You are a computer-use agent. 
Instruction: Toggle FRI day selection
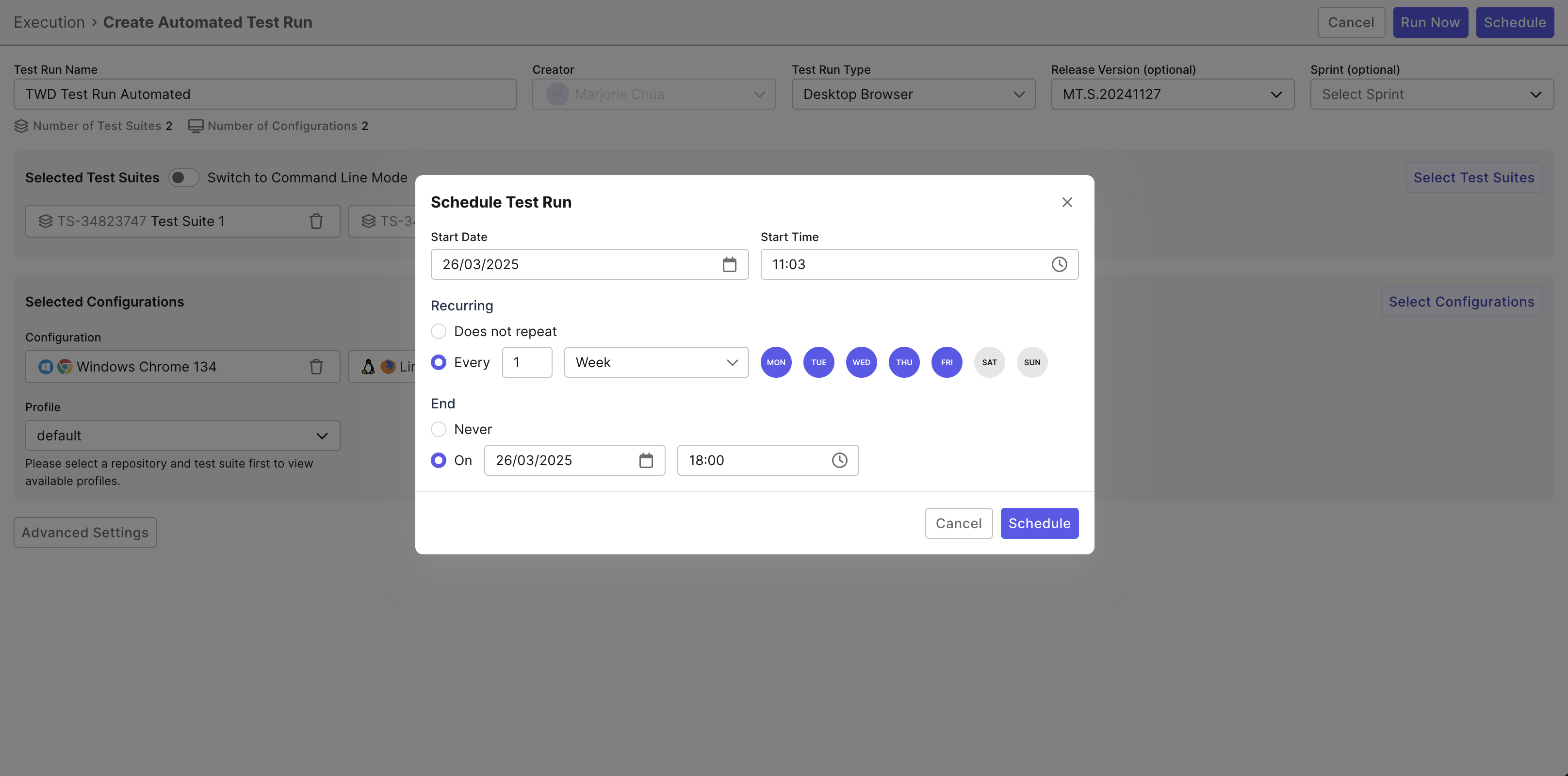coord(947,362)
